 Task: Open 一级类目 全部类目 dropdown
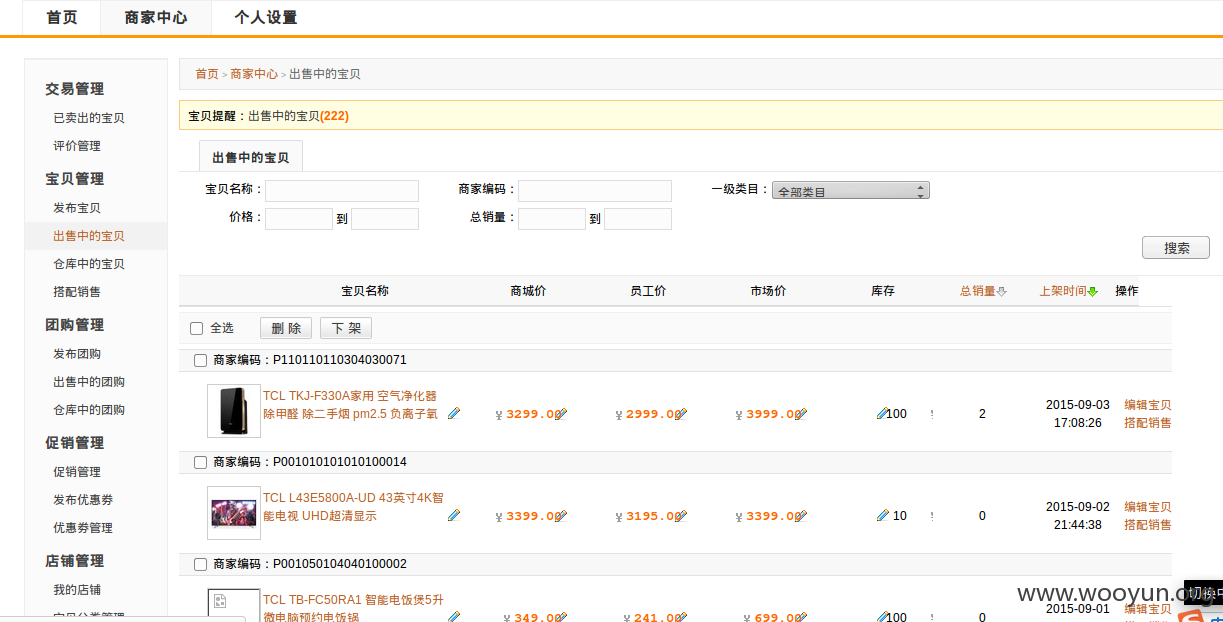tap(851, 190)
